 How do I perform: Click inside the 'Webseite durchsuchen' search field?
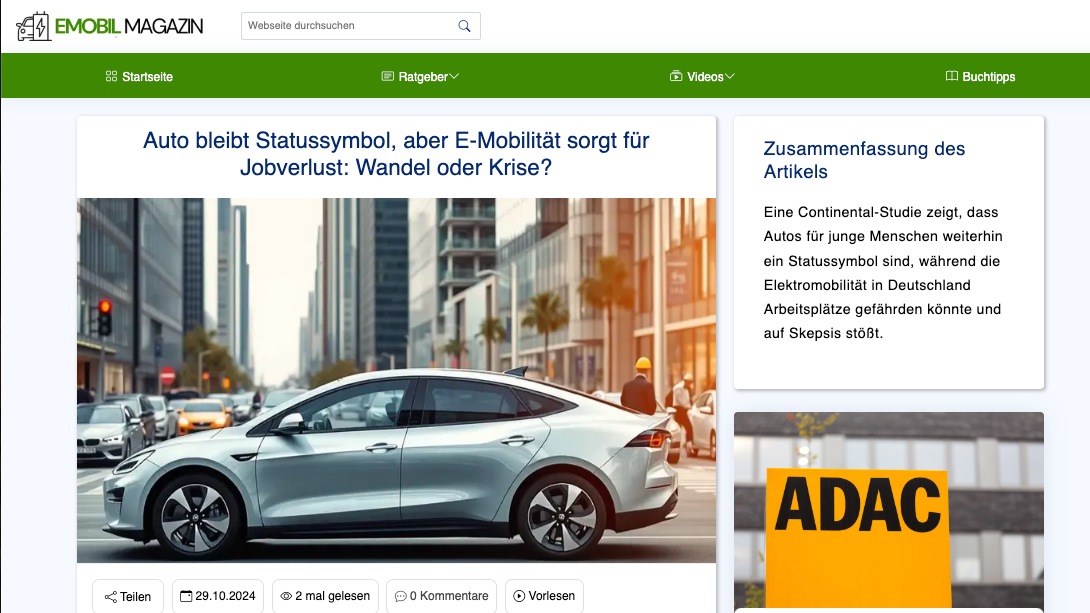tap(340, 25)
